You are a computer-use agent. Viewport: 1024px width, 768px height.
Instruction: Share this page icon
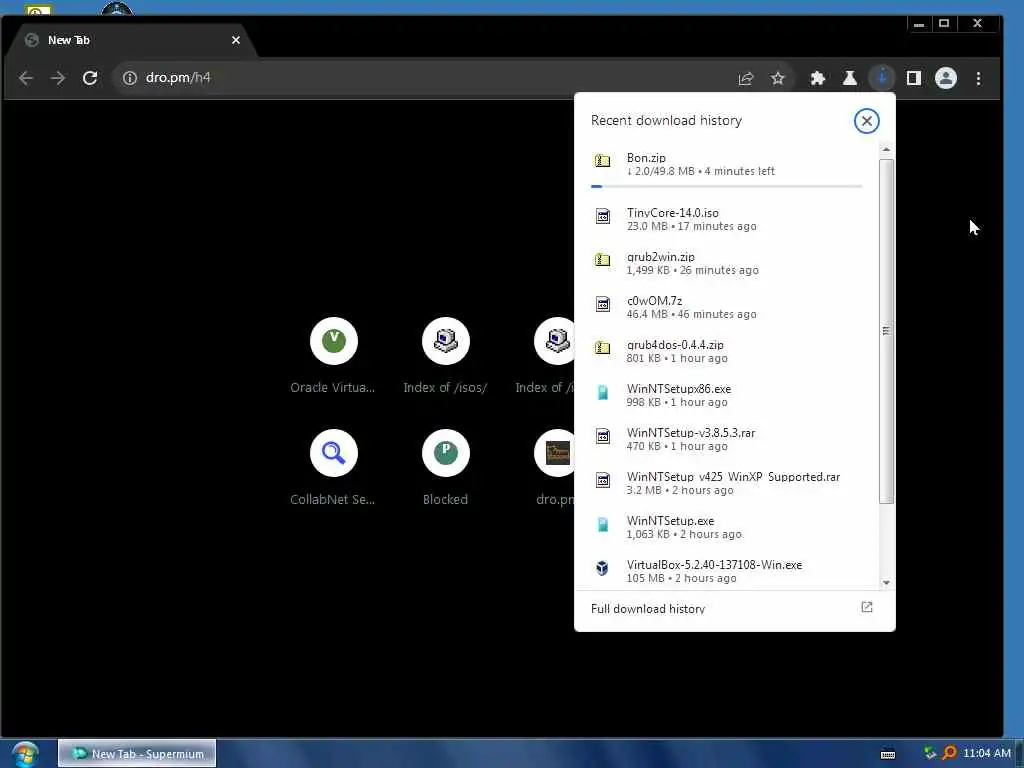click(746, 78)
